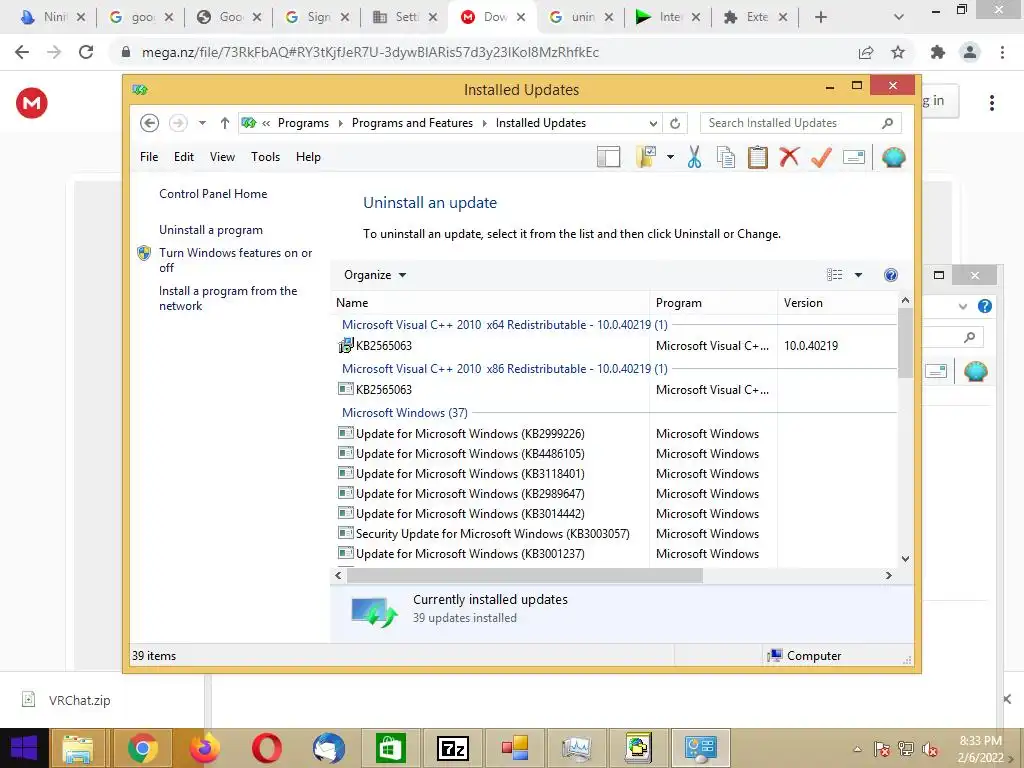Show hidden system tray icons
The image size is (1024, 768).
click(857, 749)
